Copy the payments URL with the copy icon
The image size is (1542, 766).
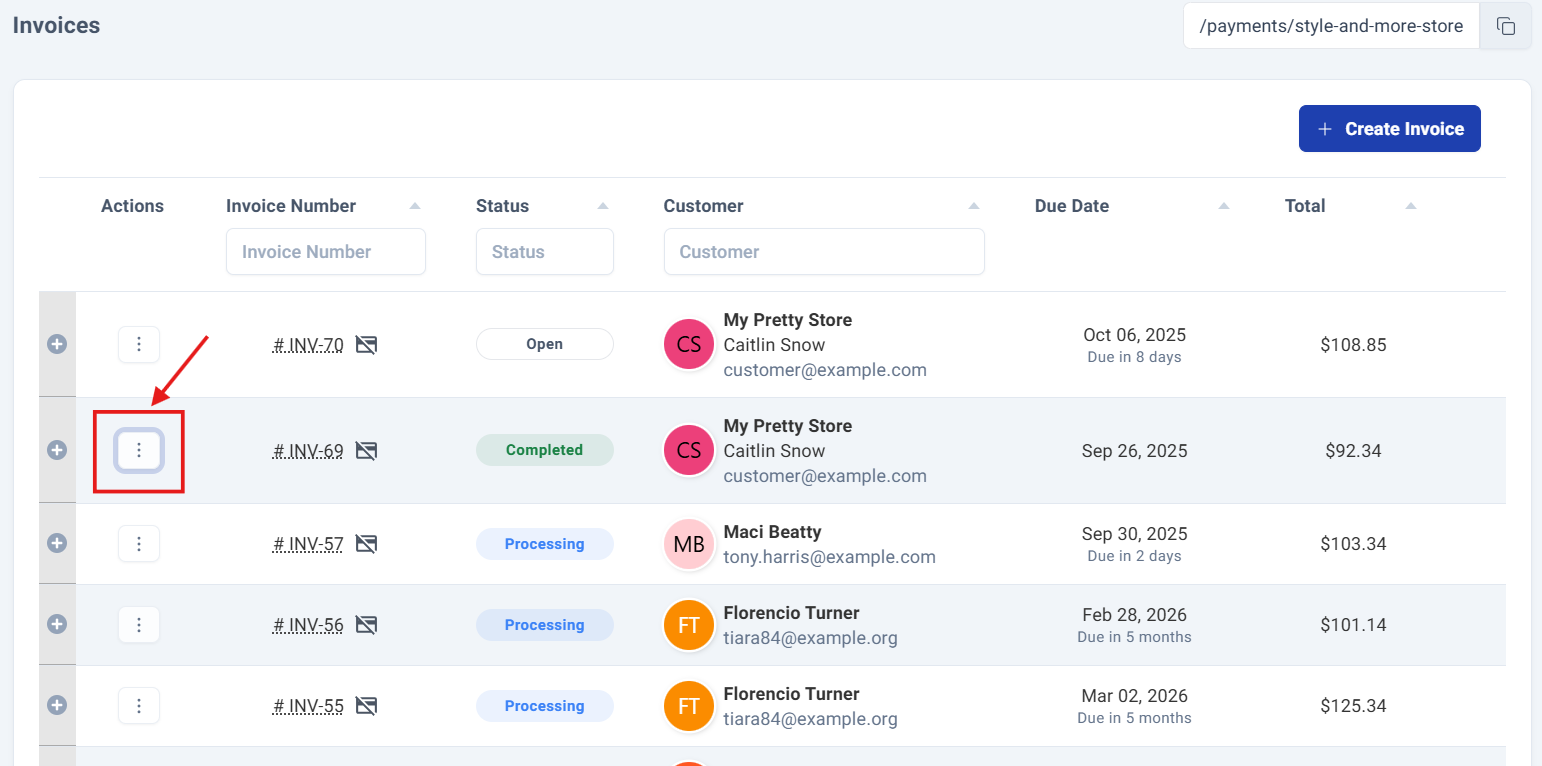click(x=1506, y=26)
